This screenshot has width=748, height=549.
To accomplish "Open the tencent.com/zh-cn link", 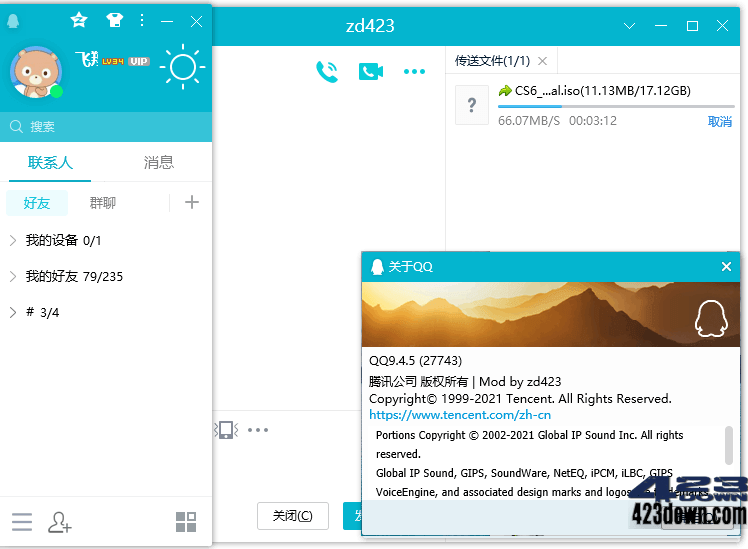I will [460, 415].
